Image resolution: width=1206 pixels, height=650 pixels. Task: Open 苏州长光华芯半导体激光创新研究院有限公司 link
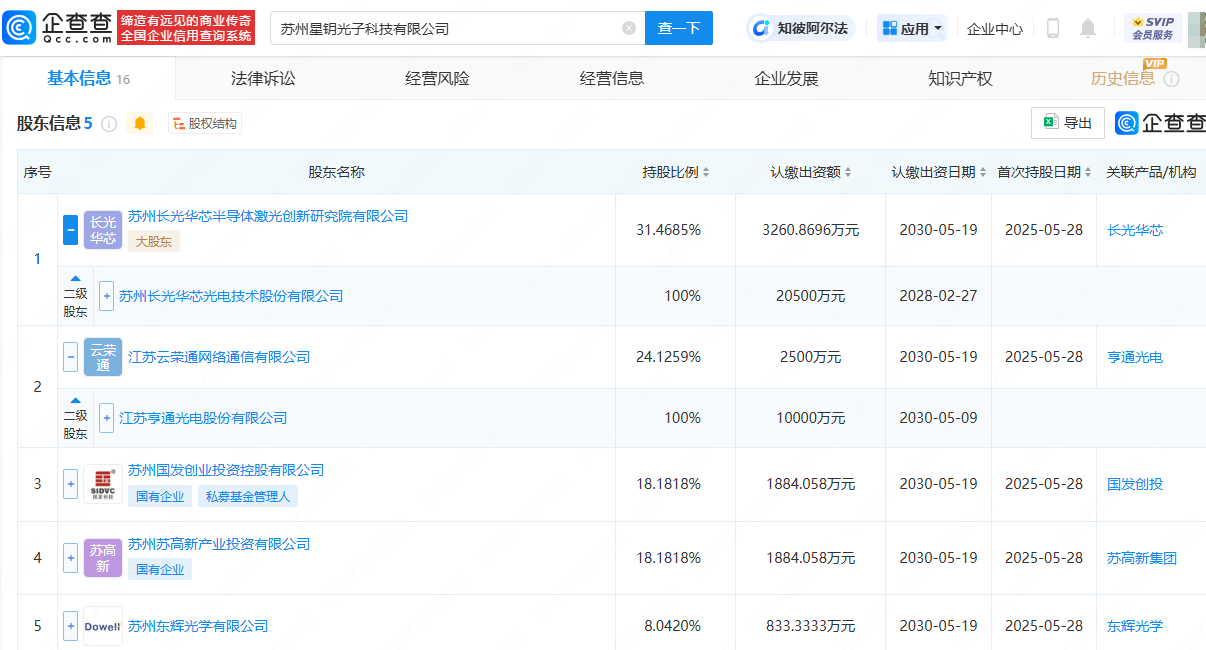268,216
